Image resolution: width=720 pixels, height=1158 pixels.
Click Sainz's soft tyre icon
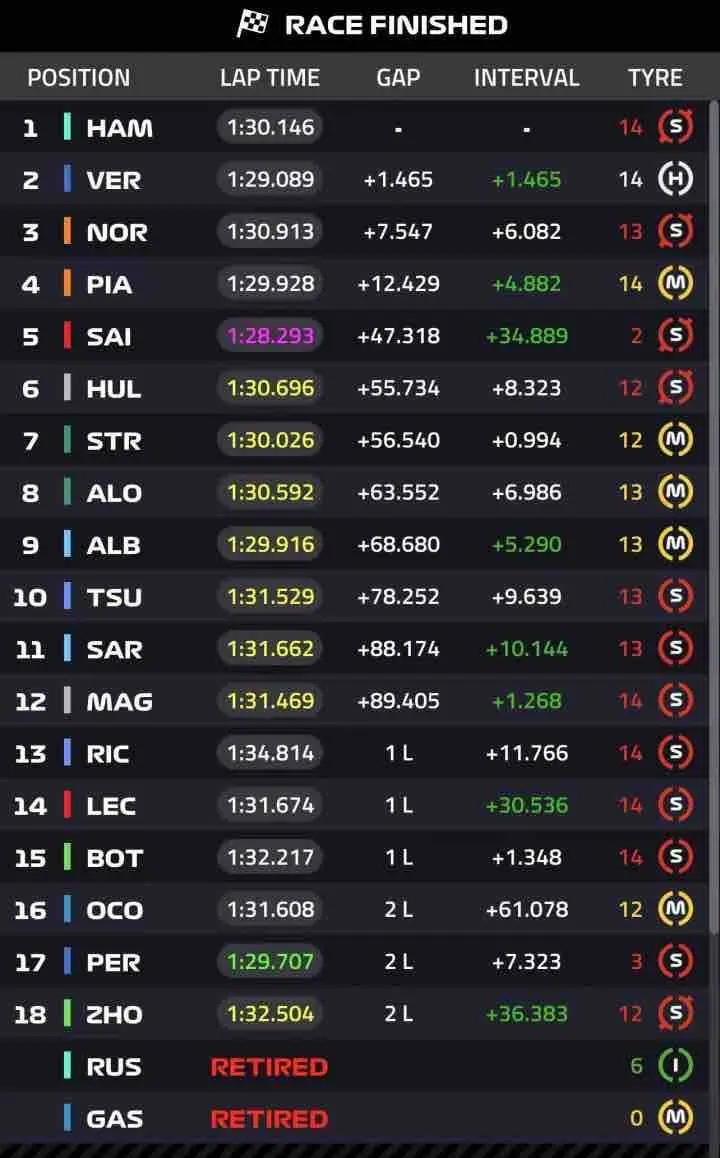(675, 336)
